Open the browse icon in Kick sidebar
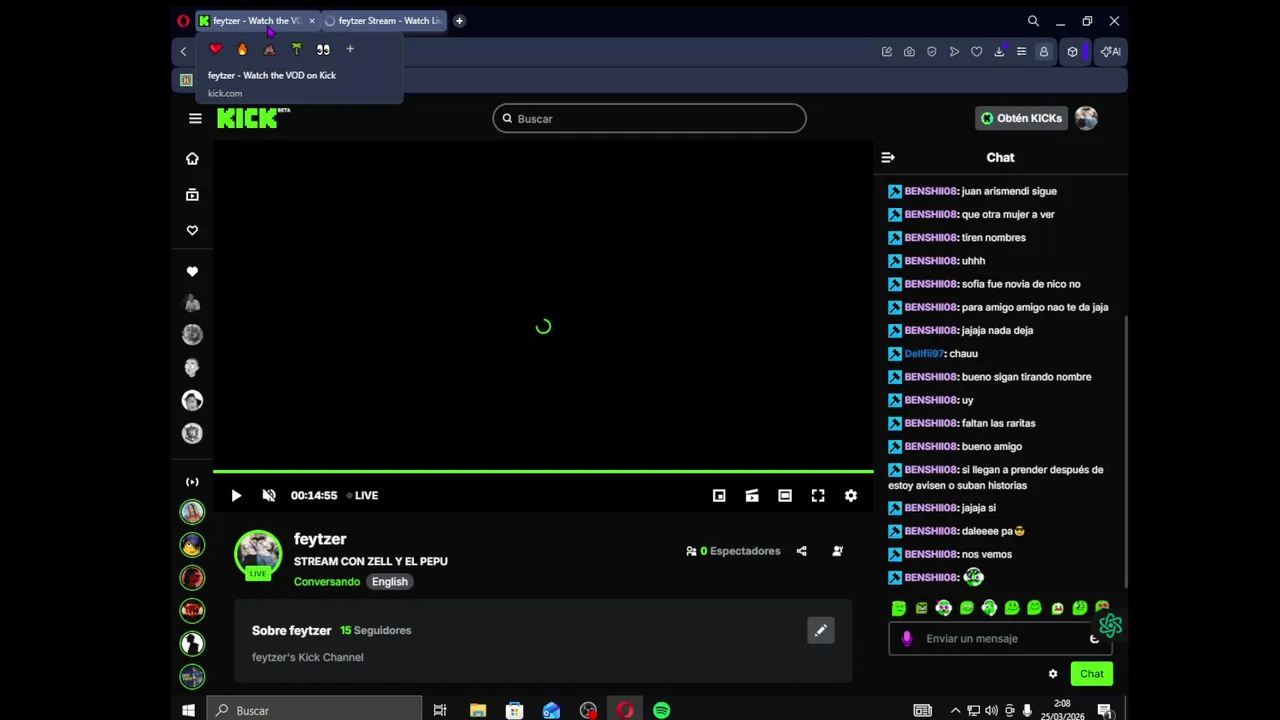Image resolution: width=1280 pixels, height=720 pixels. point(192,195)
